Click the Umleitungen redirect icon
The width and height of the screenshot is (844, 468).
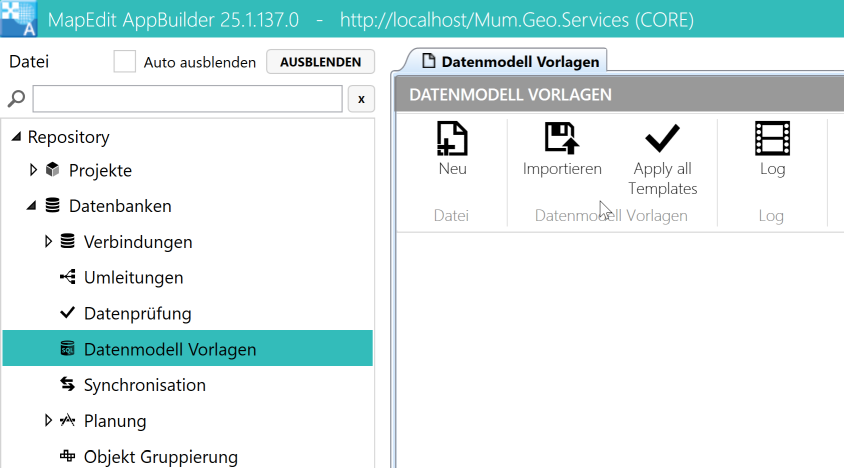(x=68, y=277)
